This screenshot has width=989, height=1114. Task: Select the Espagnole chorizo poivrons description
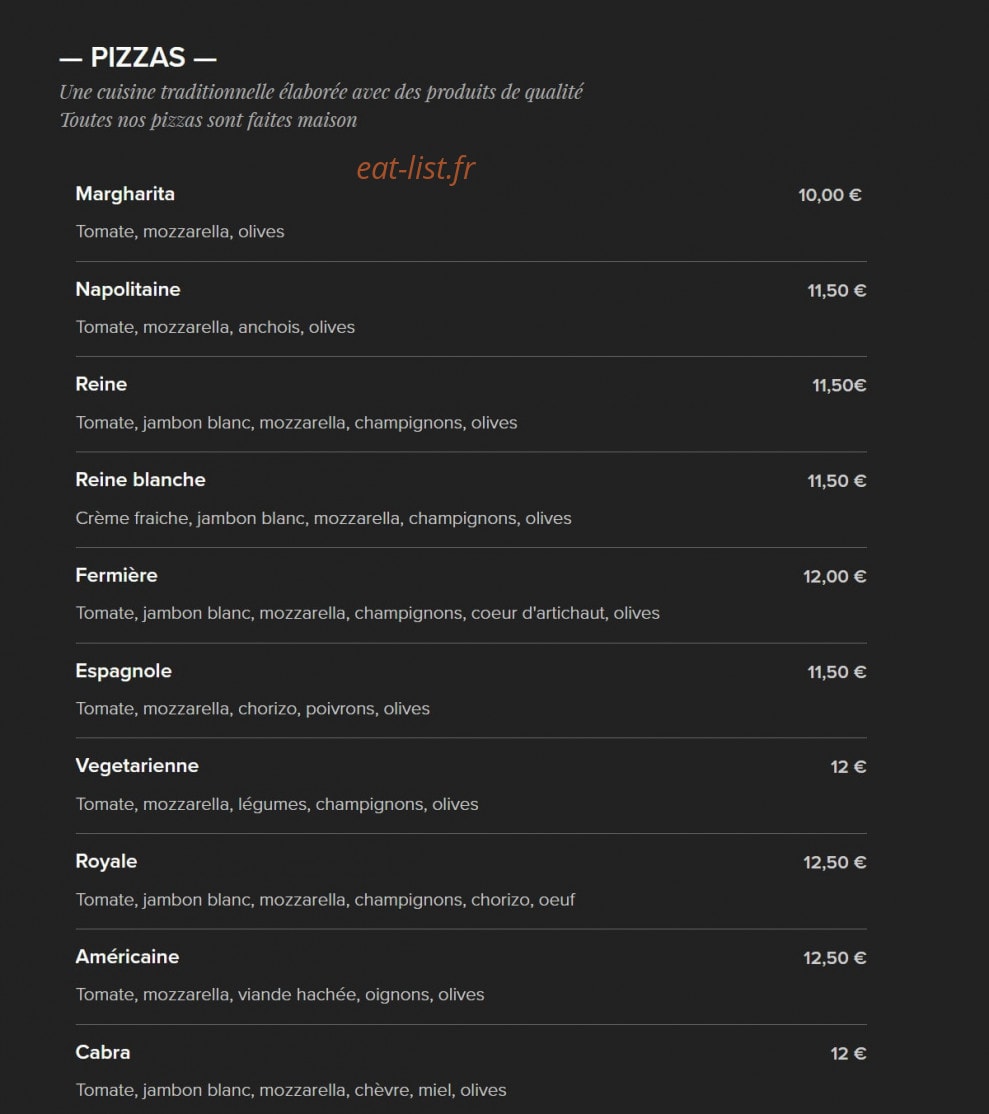click(x=252, y=709)
